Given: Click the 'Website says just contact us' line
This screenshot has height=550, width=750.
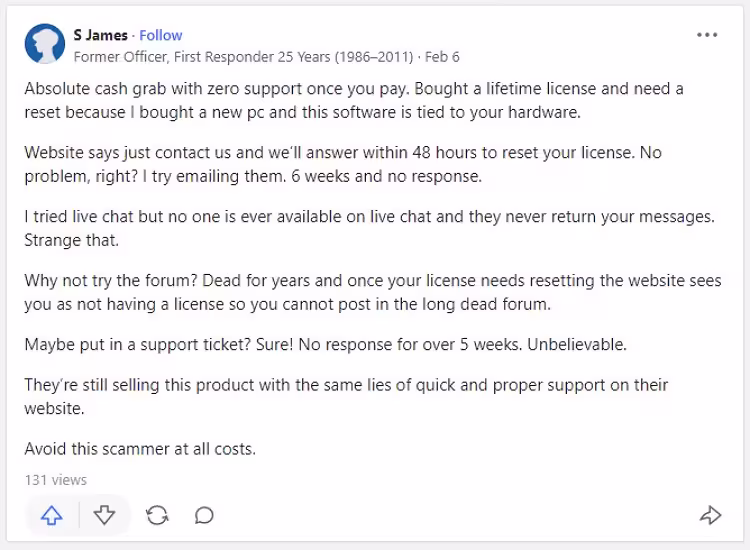Looking at the screenshot, I should coord(340,153).
